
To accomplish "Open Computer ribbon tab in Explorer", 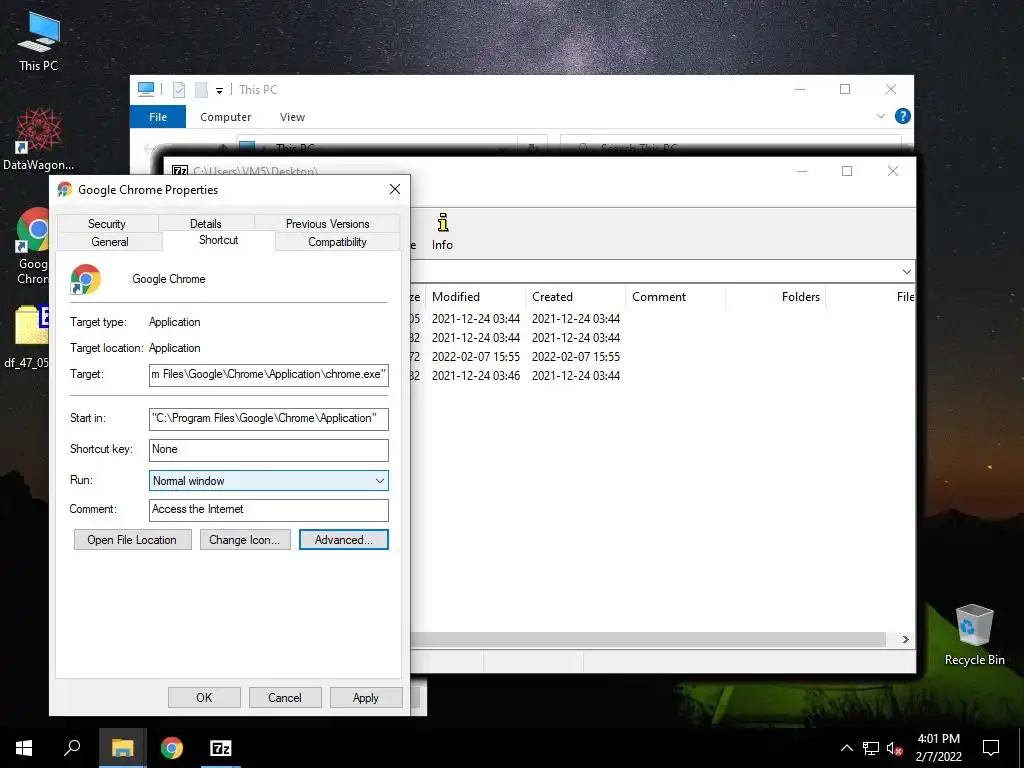I will [x=225, y=117].
